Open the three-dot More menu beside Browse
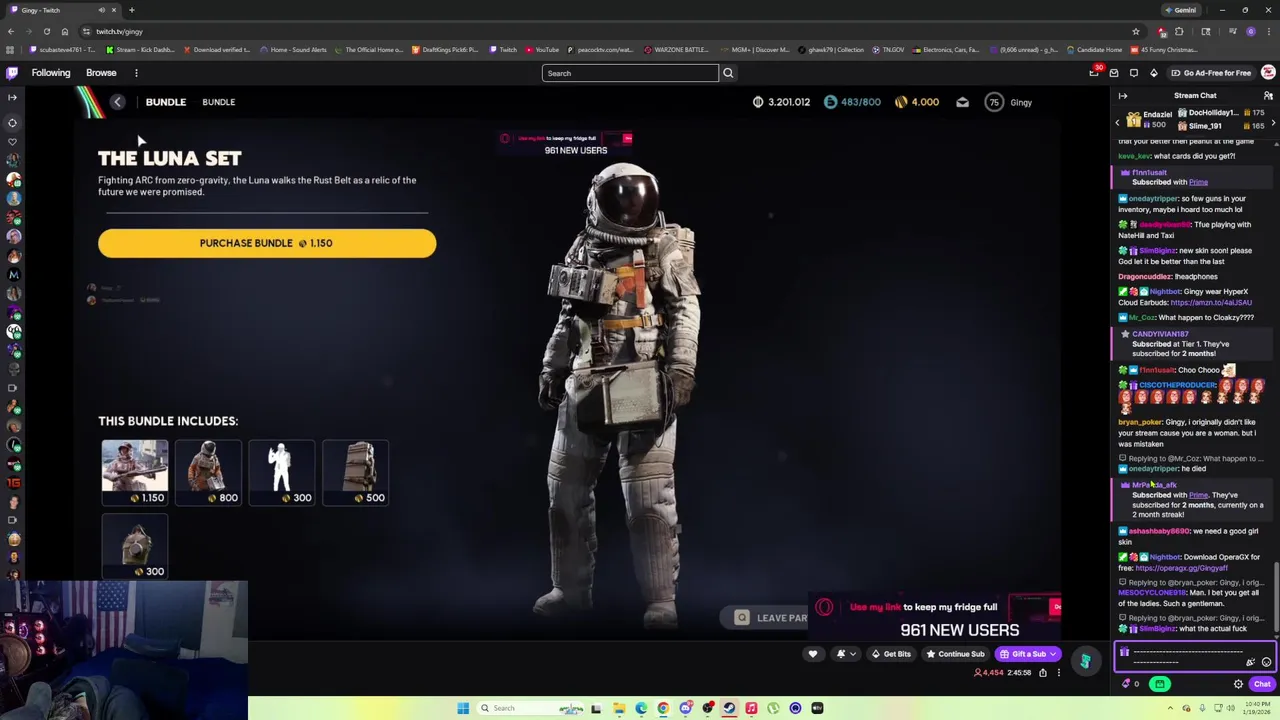 [136, 73]
